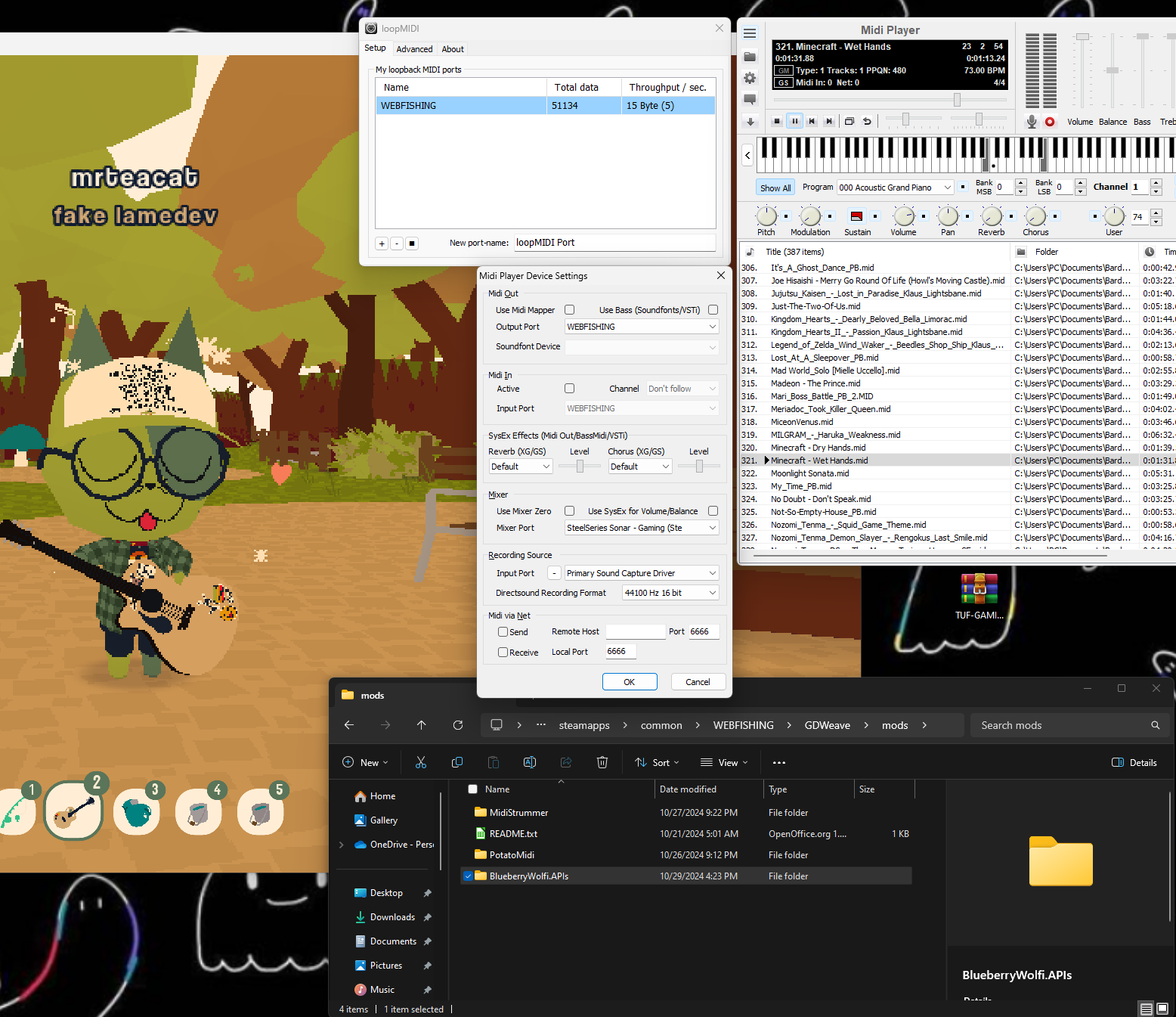The height and width of the screenshot is (1017, 1176).
Task: Click the Sustain pedal icon
Action: 856,216
